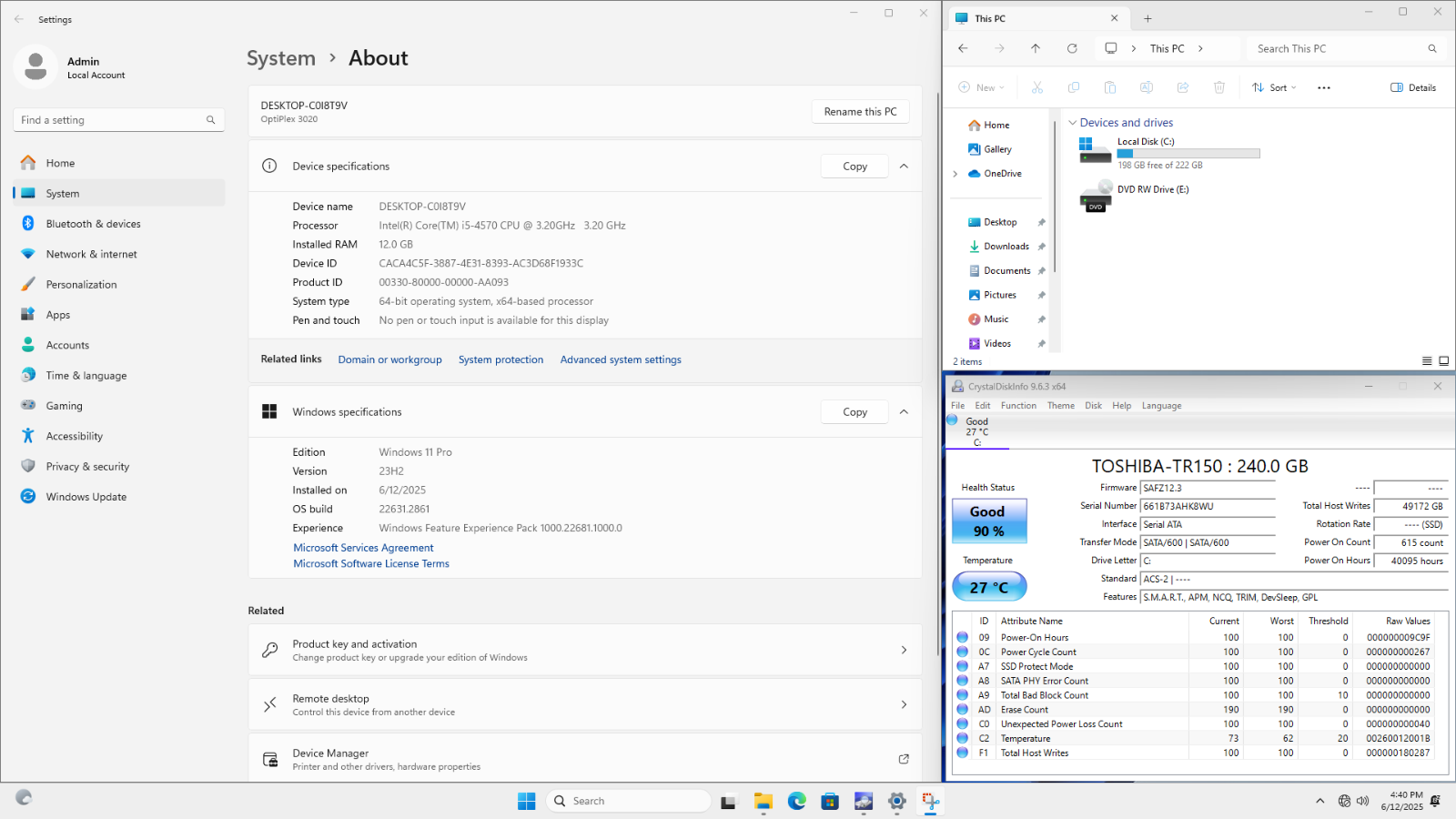Click Search This PC field

(1345, 48)
